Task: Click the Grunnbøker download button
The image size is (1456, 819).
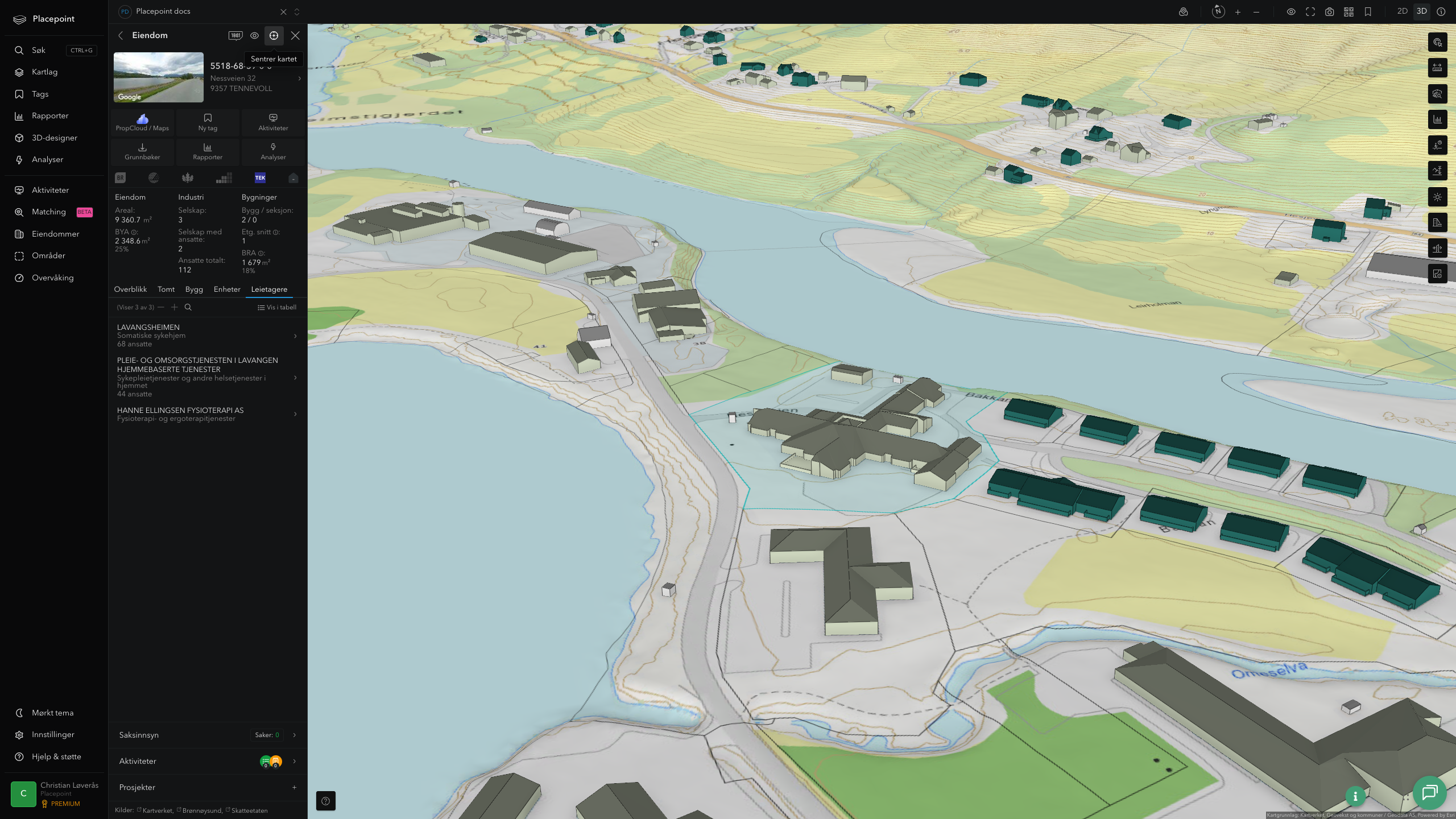Action: [x=142, y=151]
